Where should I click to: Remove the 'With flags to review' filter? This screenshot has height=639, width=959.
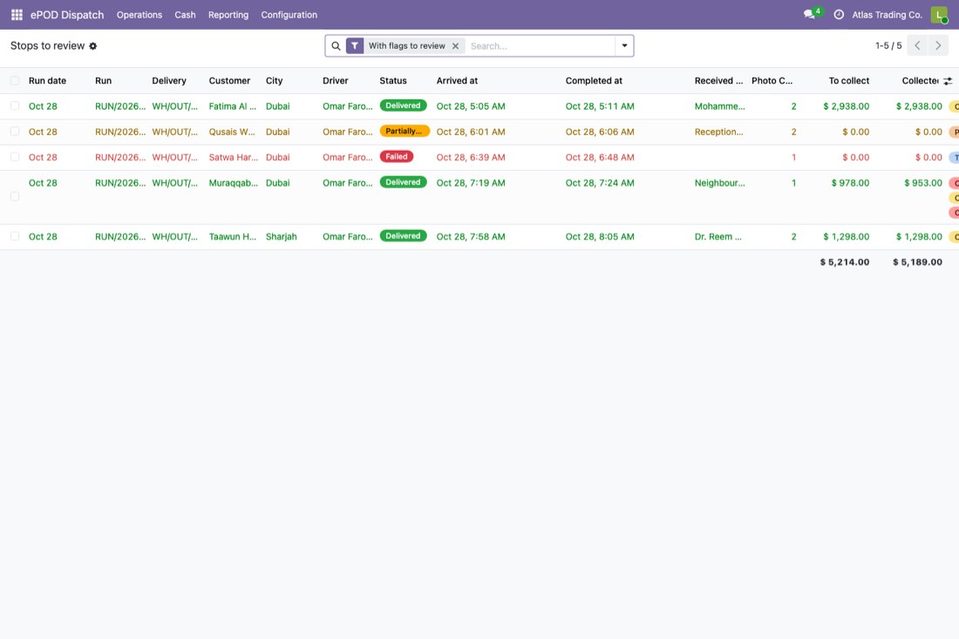pyautogui.click(x=455, y=46)
